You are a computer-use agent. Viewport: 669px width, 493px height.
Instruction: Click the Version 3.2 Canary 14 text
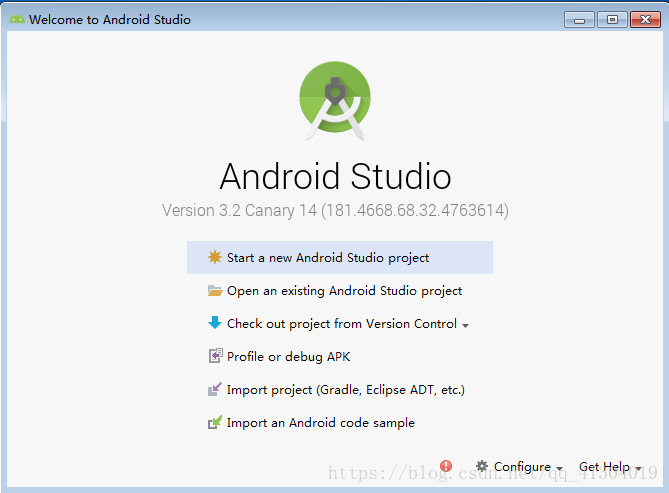click(x=335, y=210)
